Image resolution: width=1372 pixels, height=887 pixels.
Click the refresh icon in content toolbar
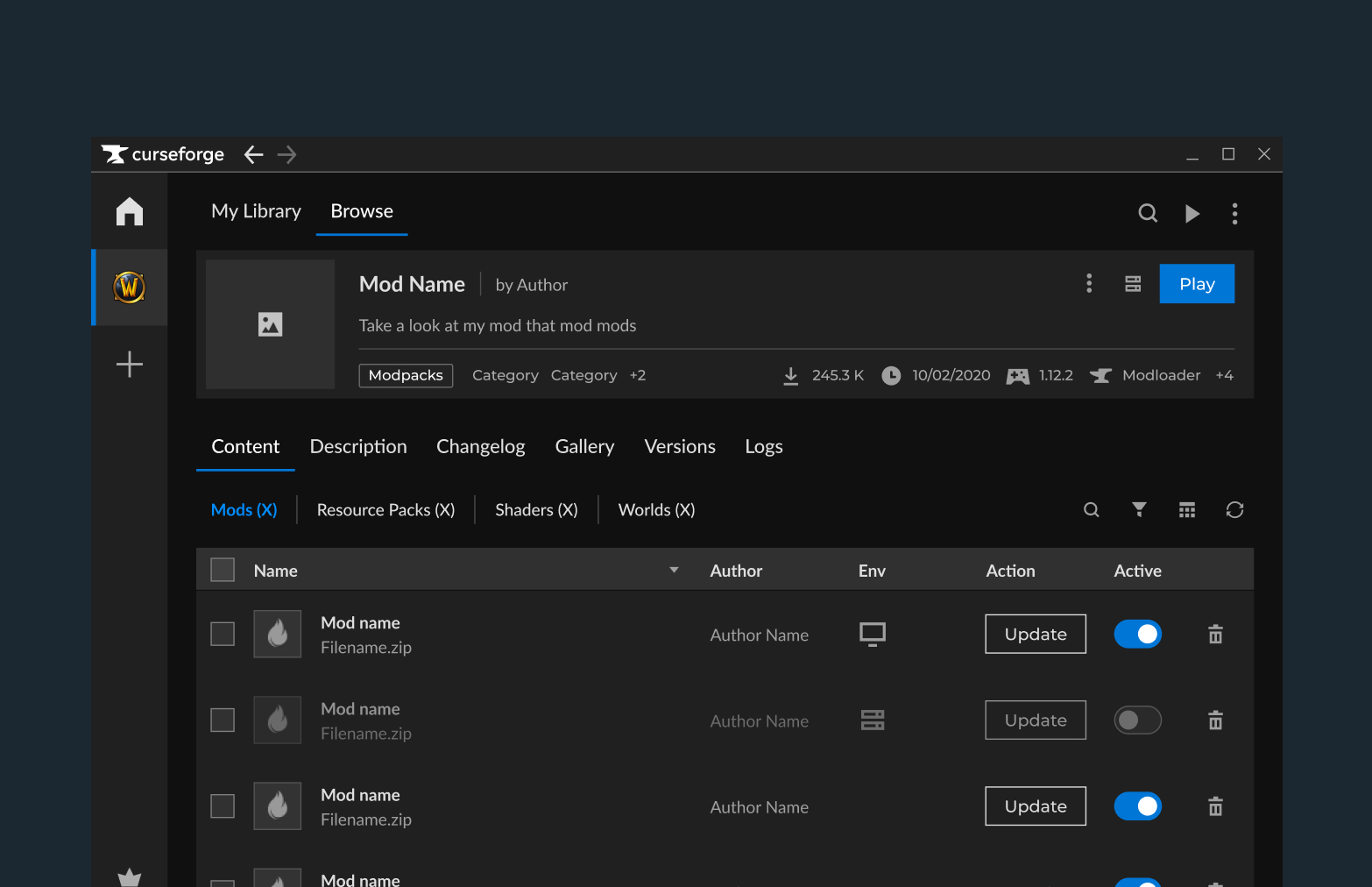1234,510
